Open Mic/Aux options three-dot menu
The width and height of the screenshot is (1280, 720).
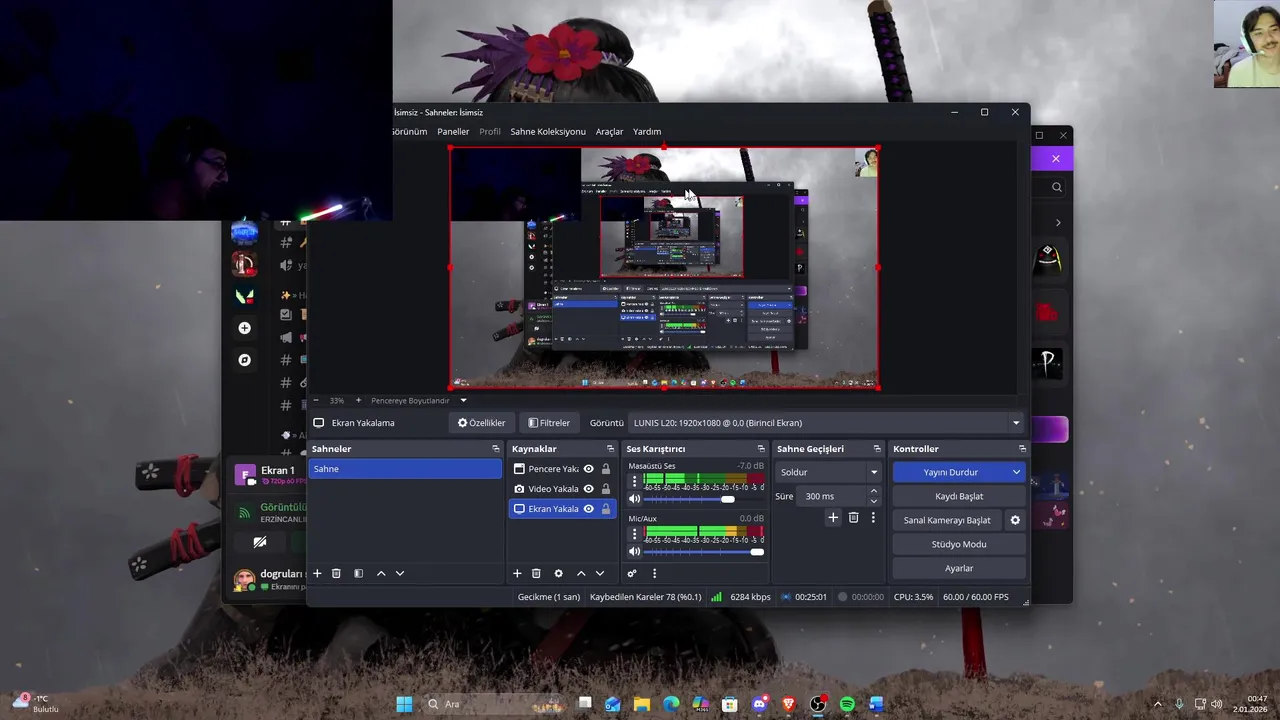634,533
